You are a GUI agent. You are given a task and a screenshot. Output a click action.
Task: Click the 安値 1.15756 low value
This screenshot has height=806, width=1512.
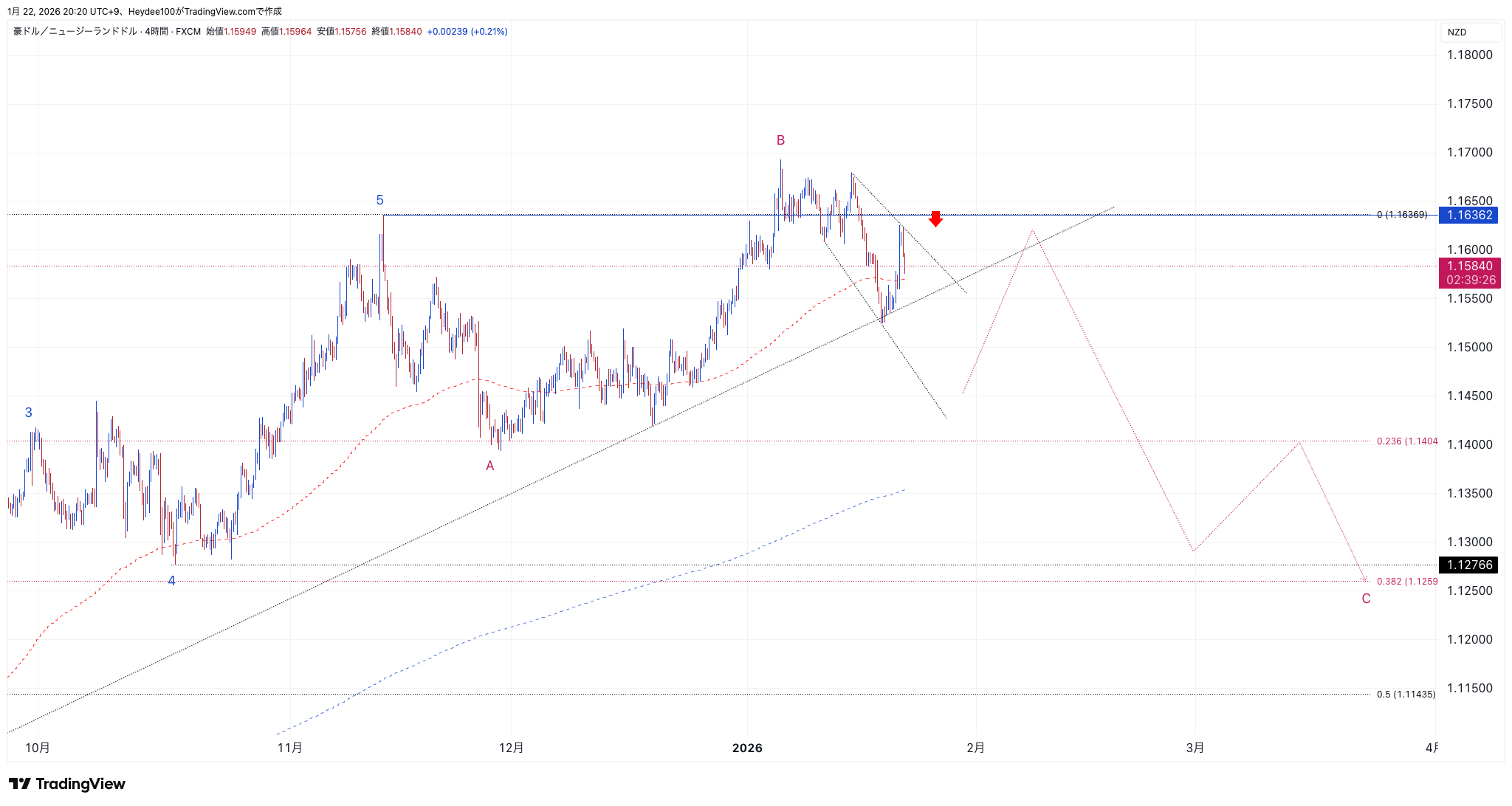(x=342, y=32)
